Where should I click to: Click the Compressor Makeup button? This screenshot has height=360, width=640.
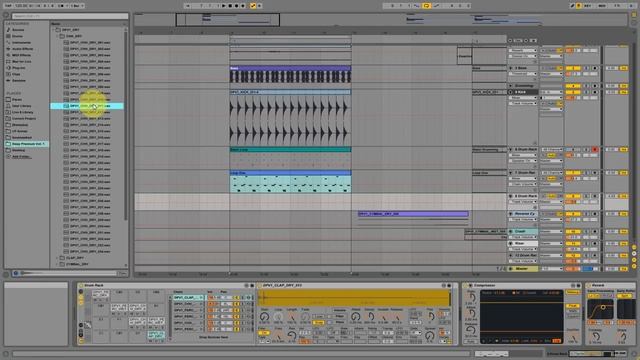pos(572,292)
